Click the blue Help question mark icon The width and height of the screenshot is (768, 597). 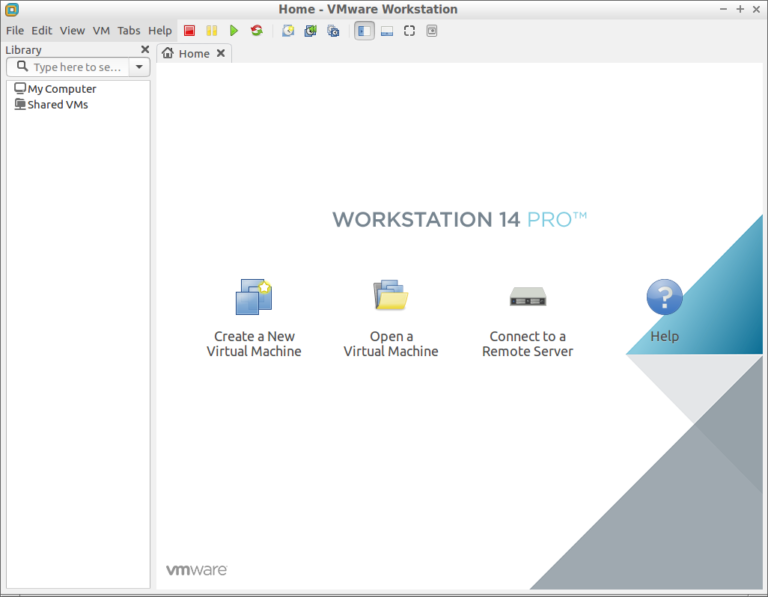pyautogui.click(x=665, y=297)
